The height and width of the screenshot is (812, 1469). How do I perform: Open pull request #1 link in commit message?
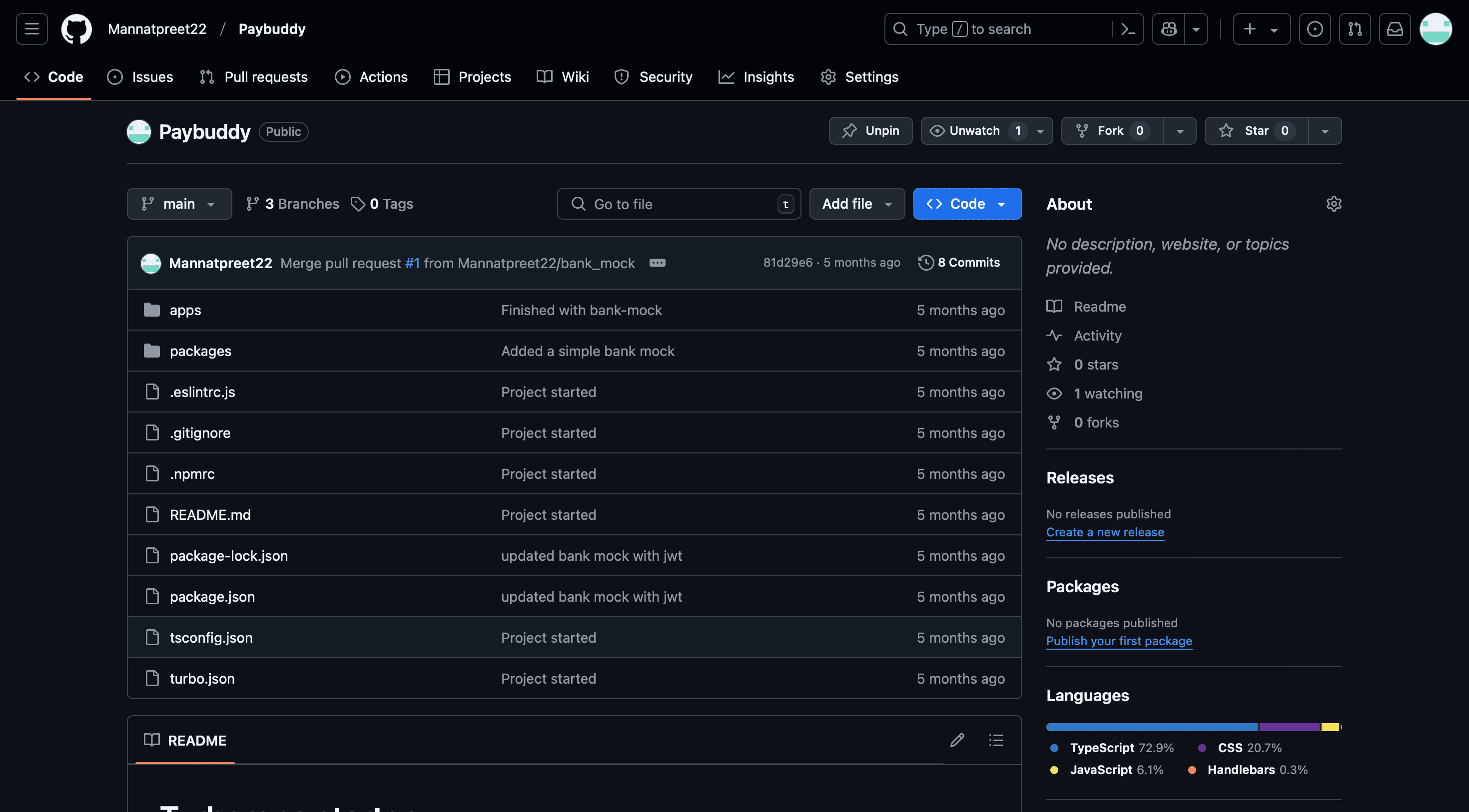click(412, 263)
